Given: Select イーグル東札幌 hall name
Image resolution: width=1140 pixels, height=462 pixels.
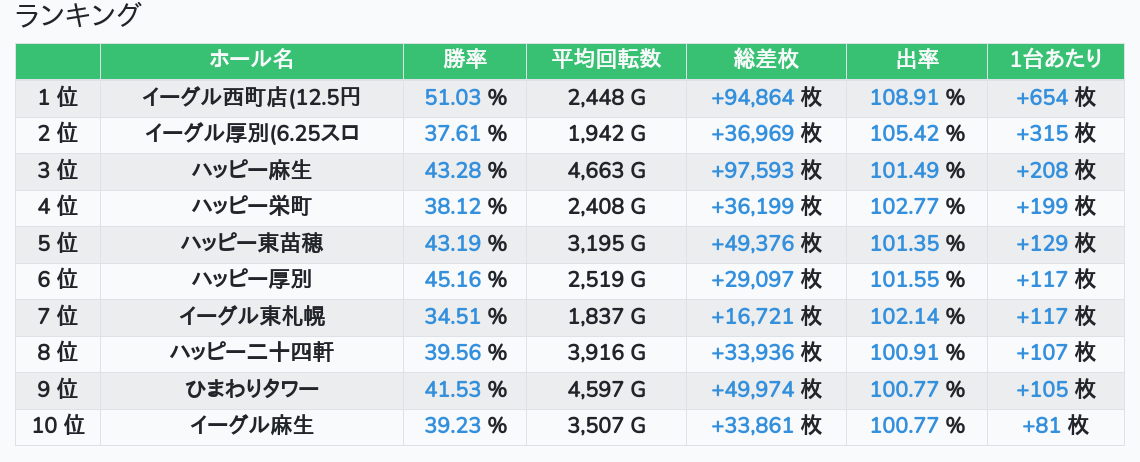Looking at the screenshot, I should click(x=252, y=316).
